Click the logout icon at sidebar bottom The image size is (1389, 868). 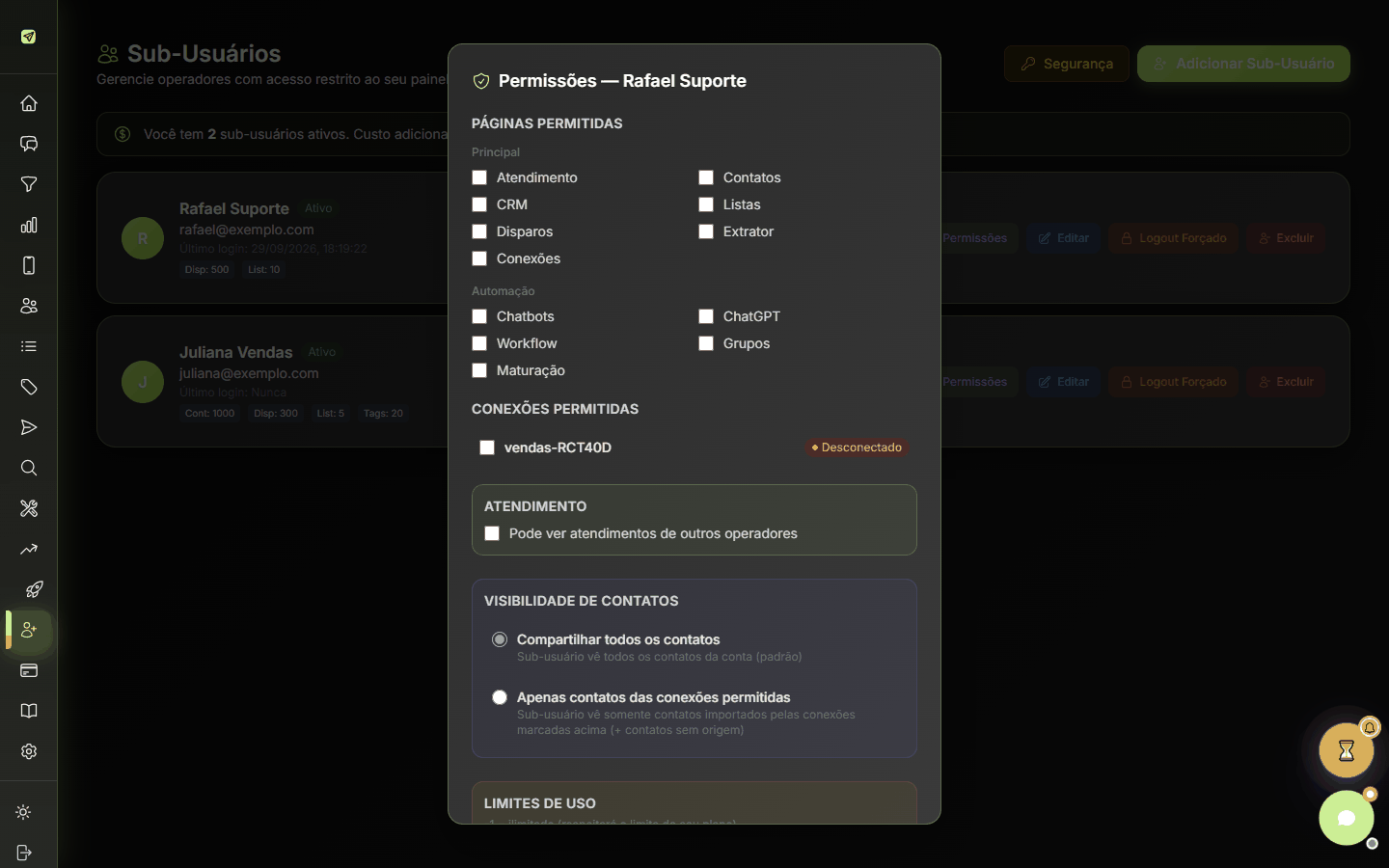(x=24, y=853)
